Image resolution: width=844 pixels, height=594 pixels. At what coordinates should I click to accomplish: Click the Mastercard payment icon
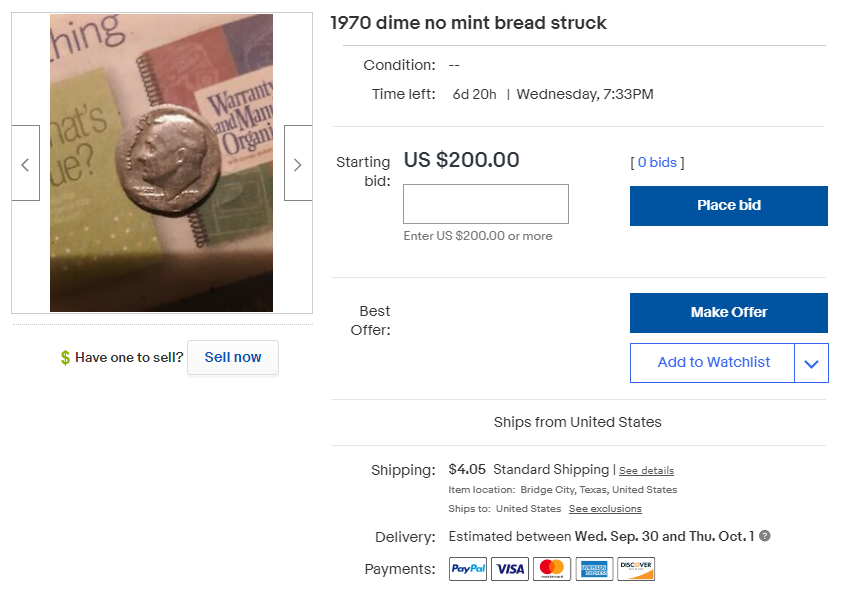(x=552, y=569)
